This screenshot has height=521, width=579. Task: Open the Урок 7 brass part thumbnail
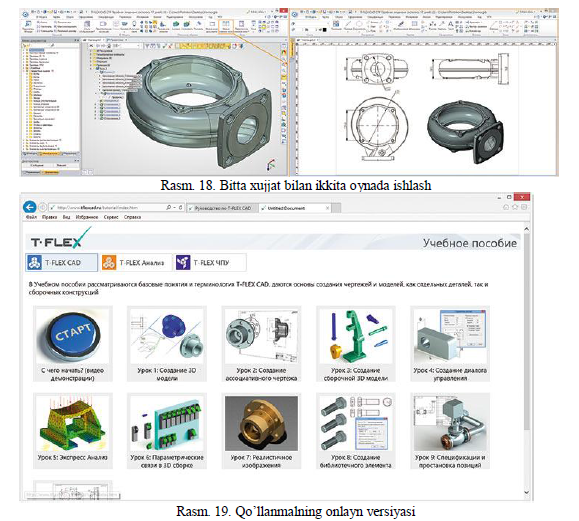(x=261, y=423)
